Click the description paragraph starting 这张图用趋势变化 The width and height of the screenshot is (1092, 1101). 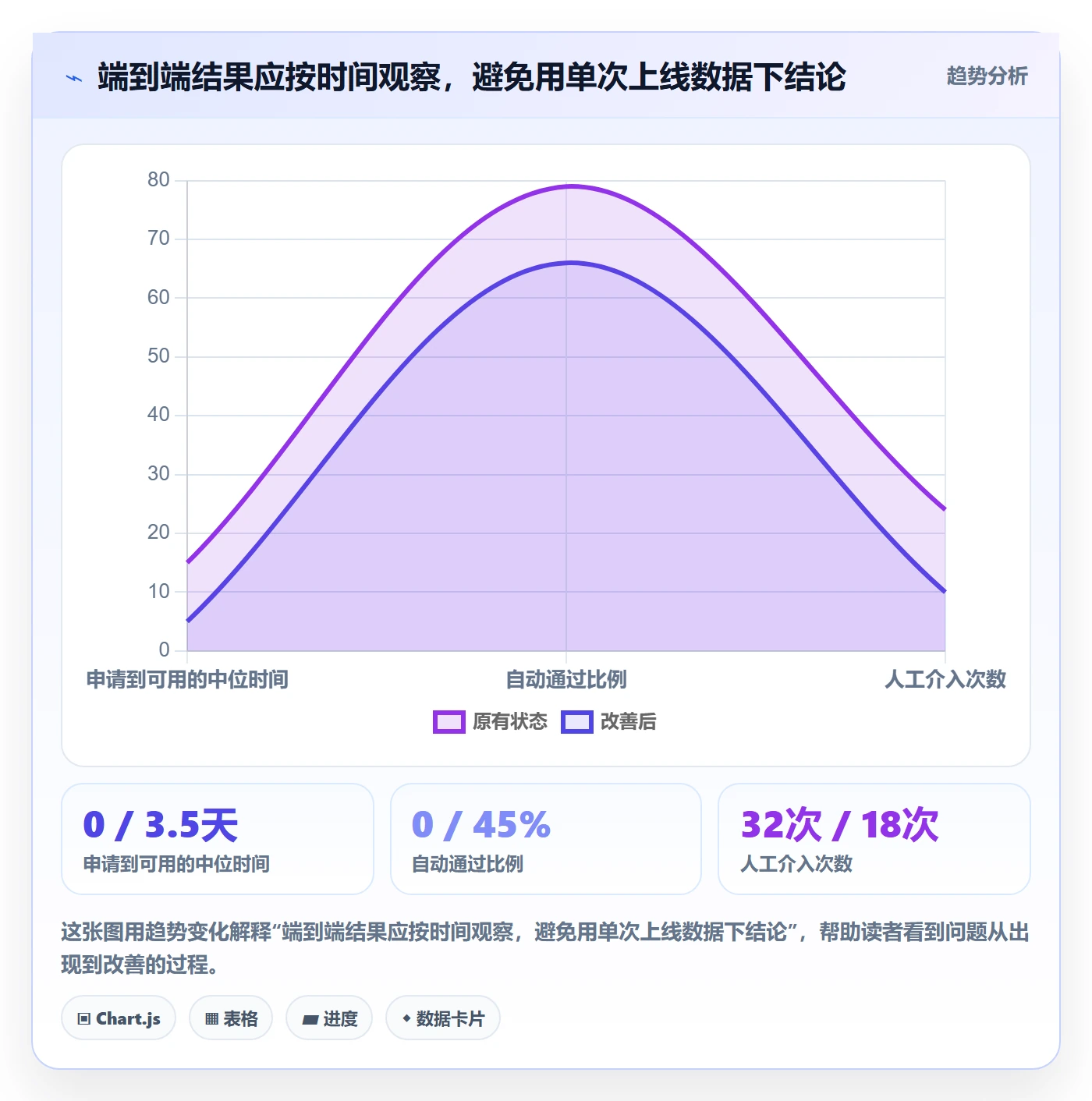[x=545, y=948]
